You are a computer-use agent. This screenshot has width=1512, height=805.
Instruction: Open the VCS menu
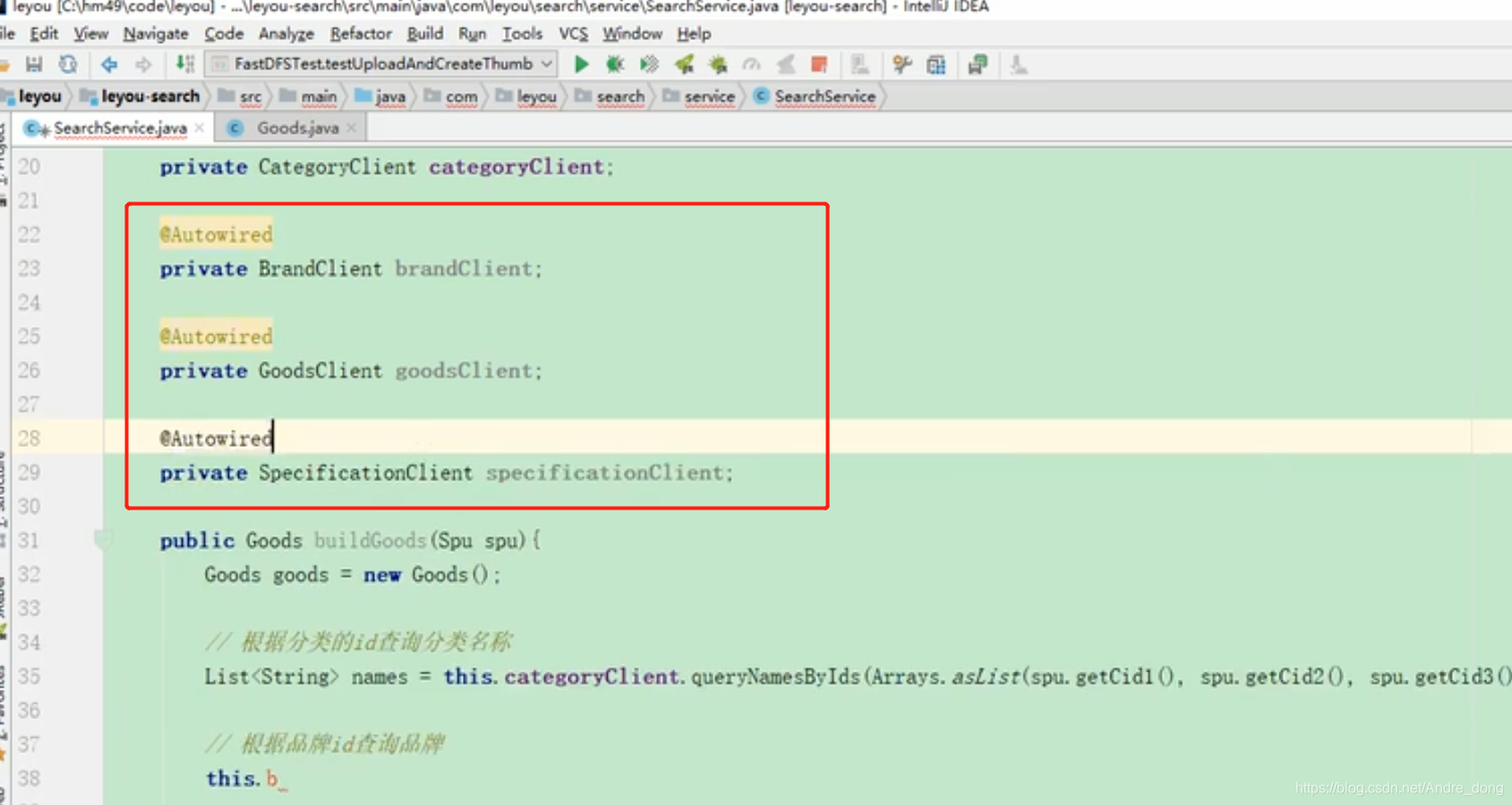pos(573,34)
